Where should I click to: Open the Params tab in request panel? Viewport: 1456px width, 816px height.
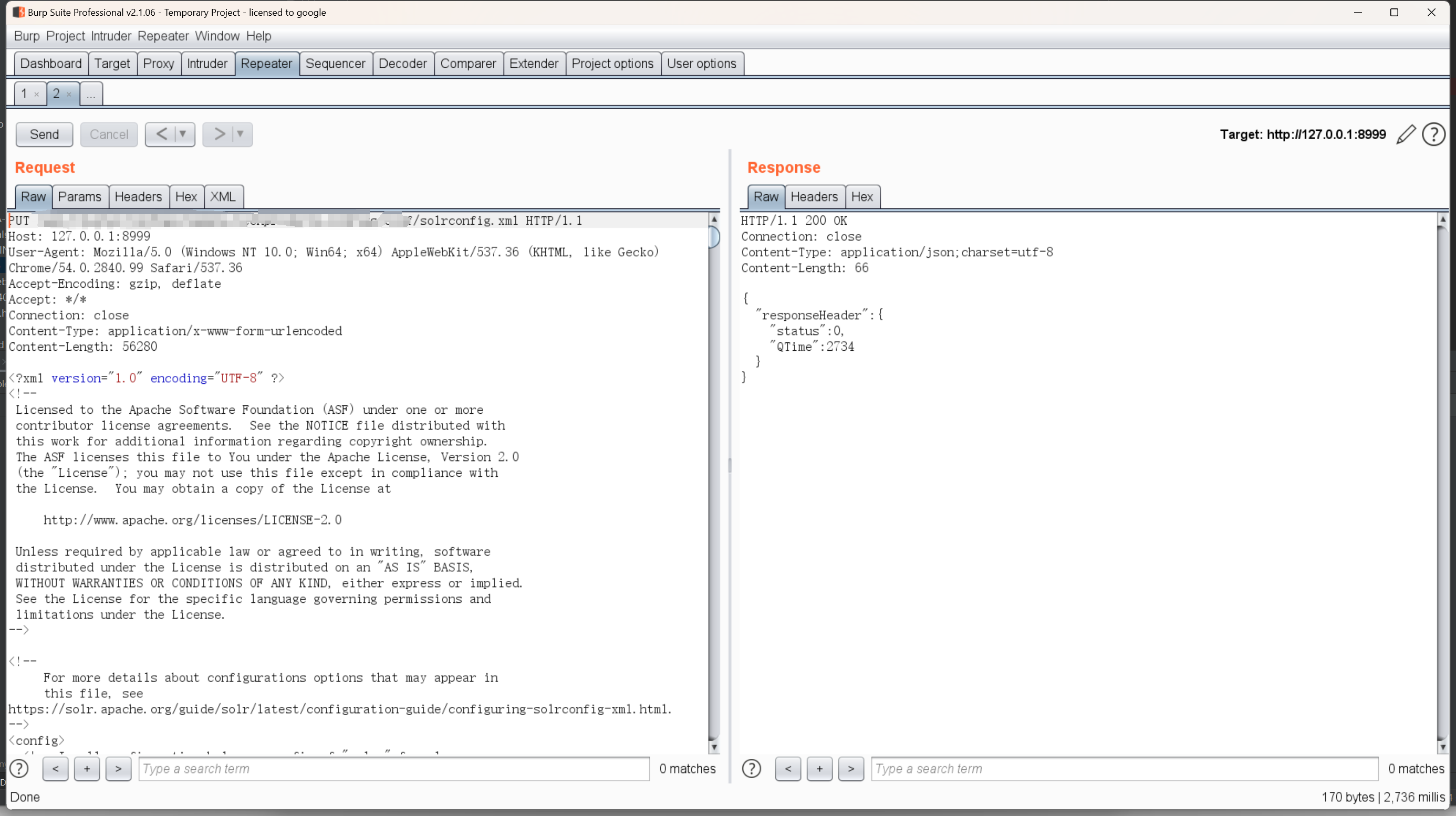pos(79,196)
